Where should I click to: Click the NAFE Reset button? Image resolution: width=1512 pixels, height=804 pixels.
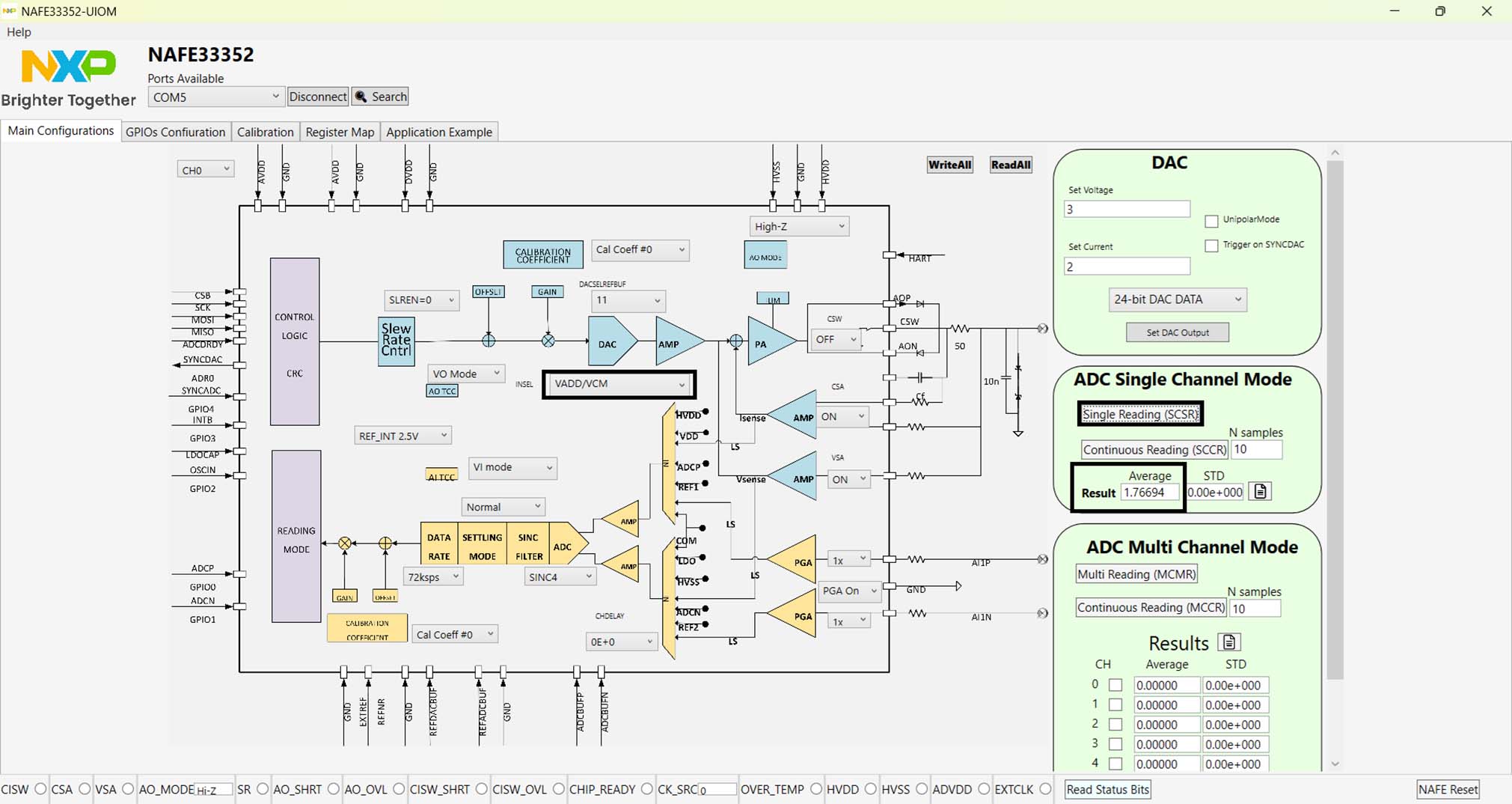[x=1448, y=789]
